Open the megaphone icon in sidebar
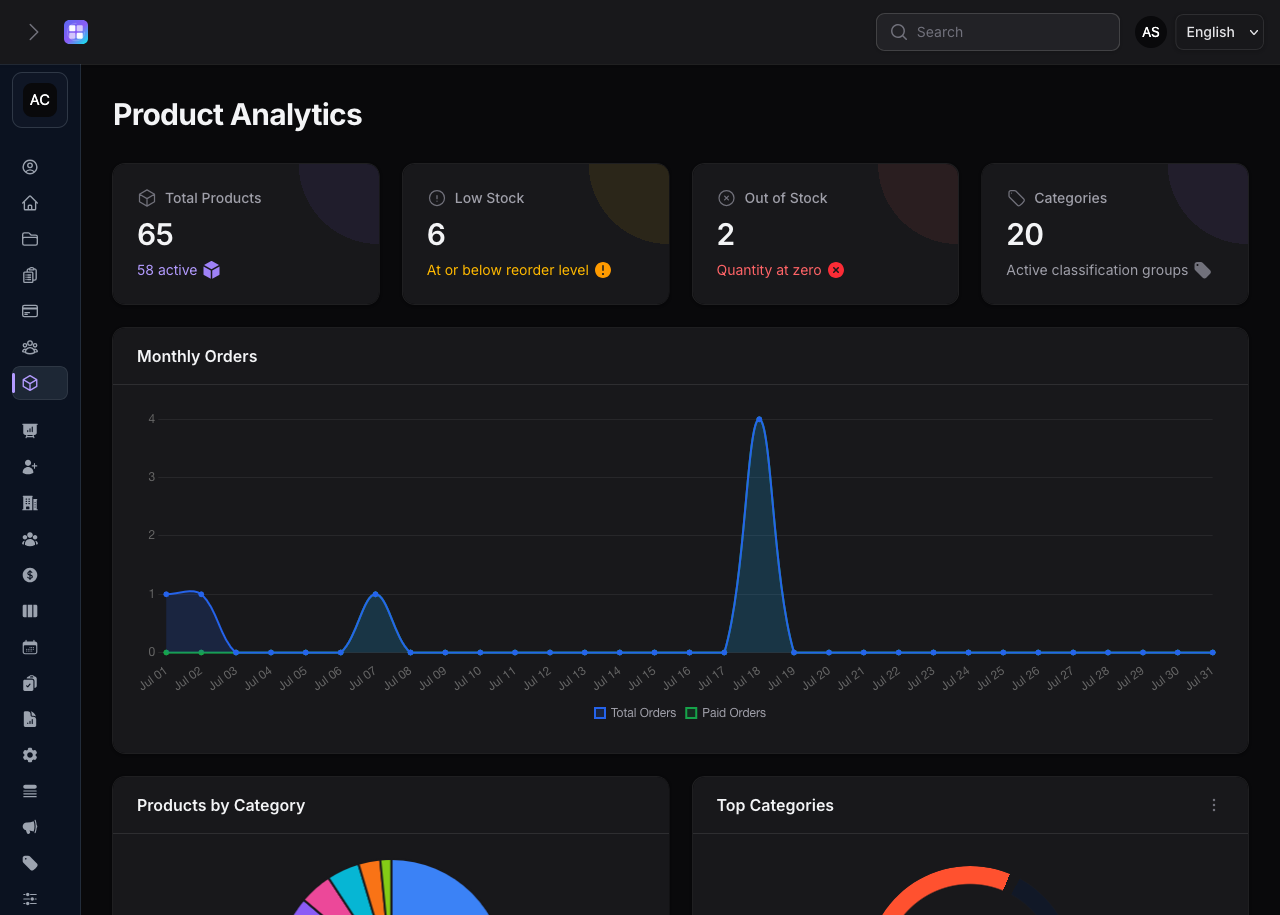This screenshot has width=1280, height=915. pyautogui.click(x=30, y=827)
